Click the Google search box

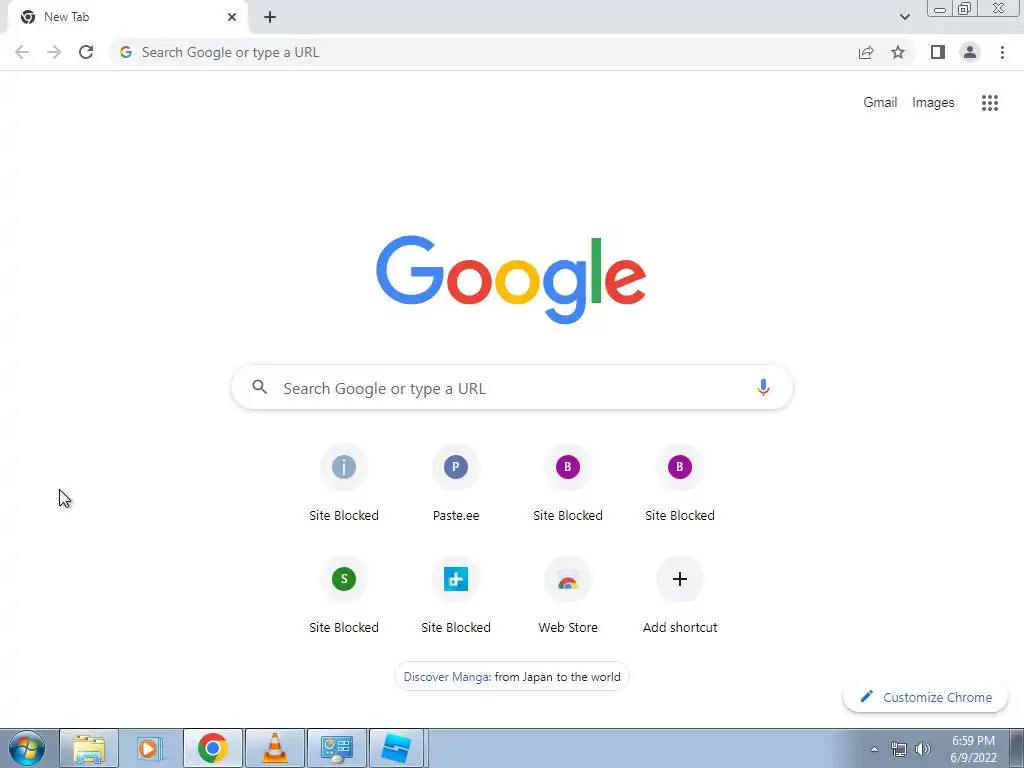click(x=512, y=388)
